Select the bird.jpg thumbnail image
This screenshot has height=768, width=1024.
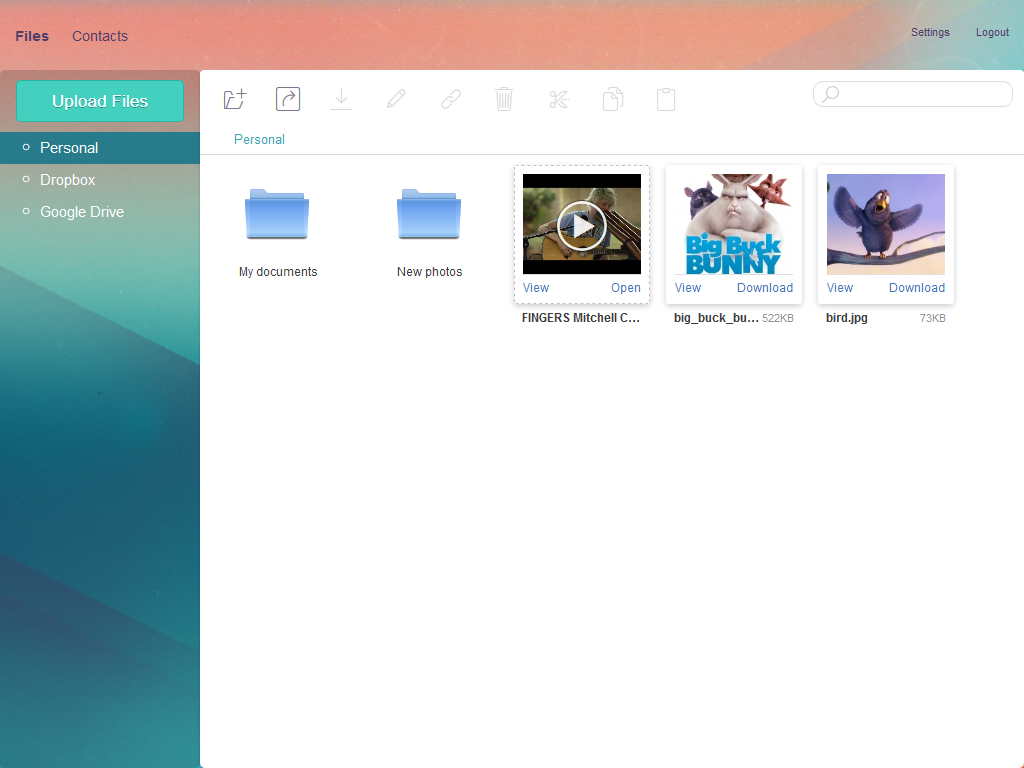coord(886,224)
